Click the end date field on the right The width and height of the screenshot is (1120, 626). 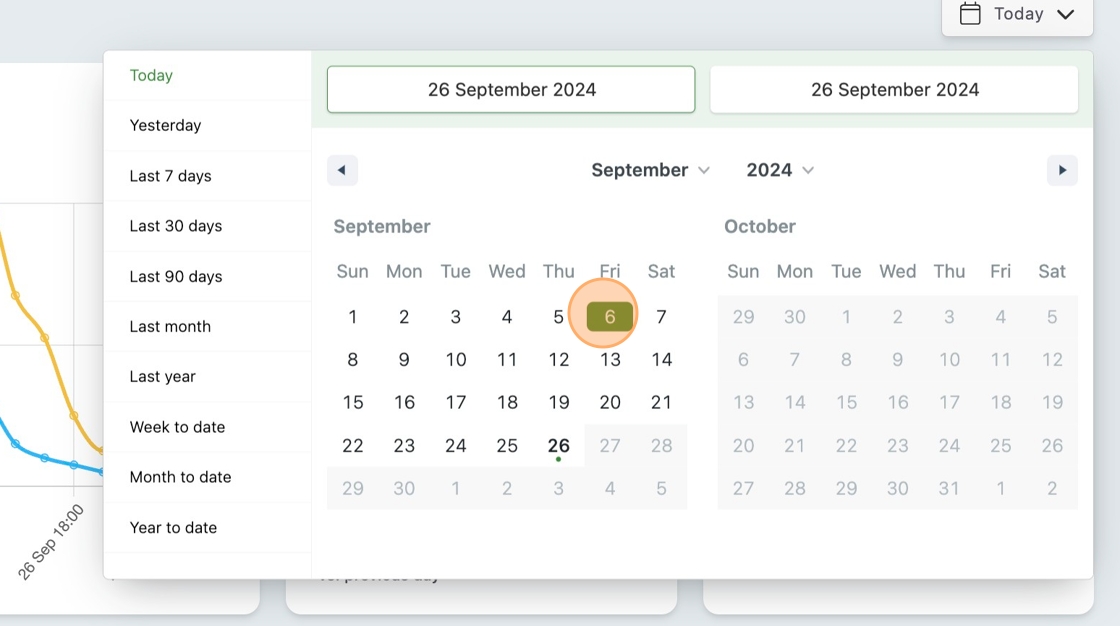[894, 89]
